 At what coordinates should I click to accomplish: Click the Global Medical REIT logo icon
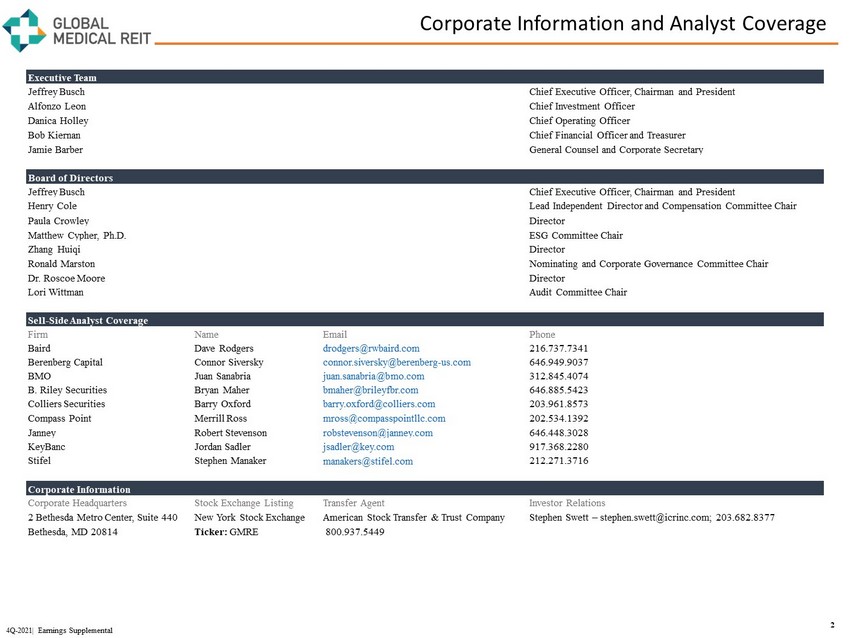(25, 29)
